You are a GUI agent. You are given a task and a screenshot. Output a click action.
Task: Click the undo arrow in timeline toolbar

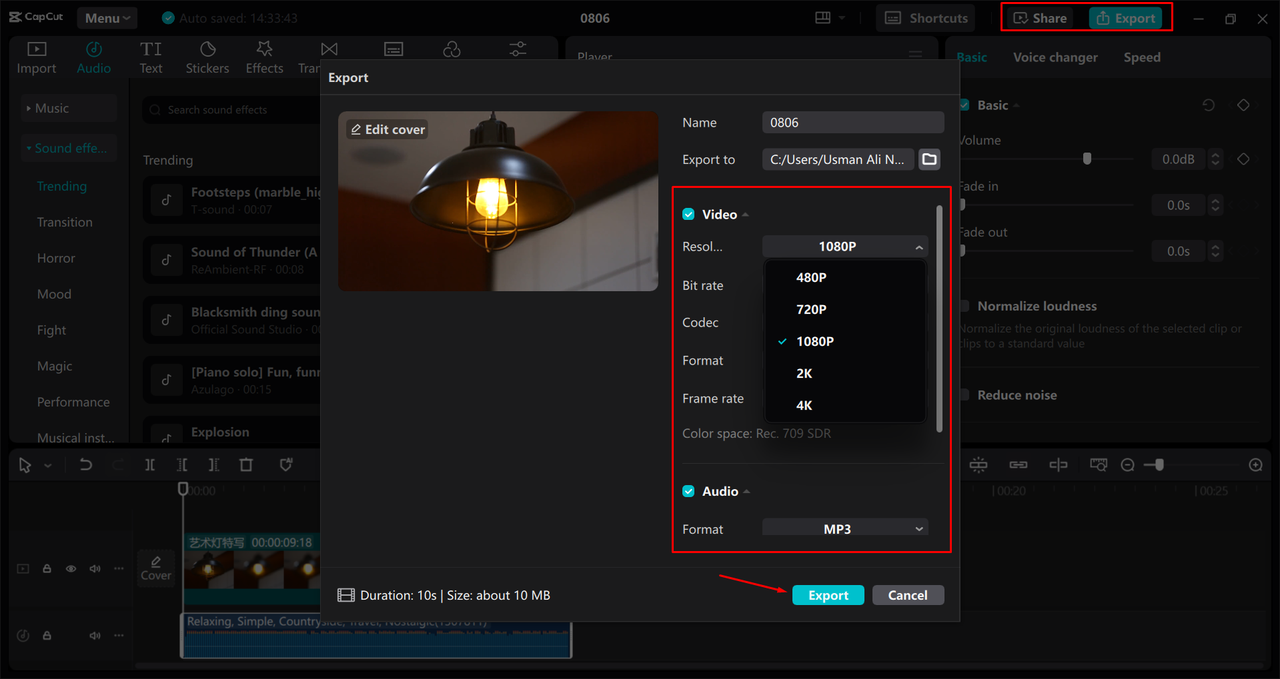point(86,465)
